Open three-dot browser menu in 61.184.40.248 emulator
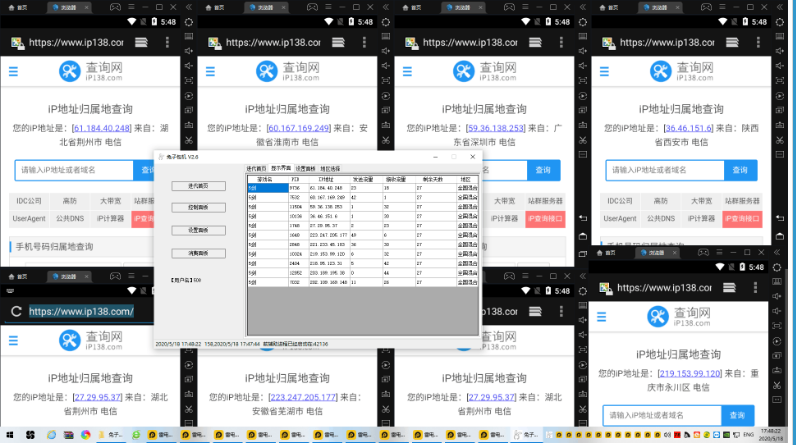This screenshot has height=445, width=796. 167,43
